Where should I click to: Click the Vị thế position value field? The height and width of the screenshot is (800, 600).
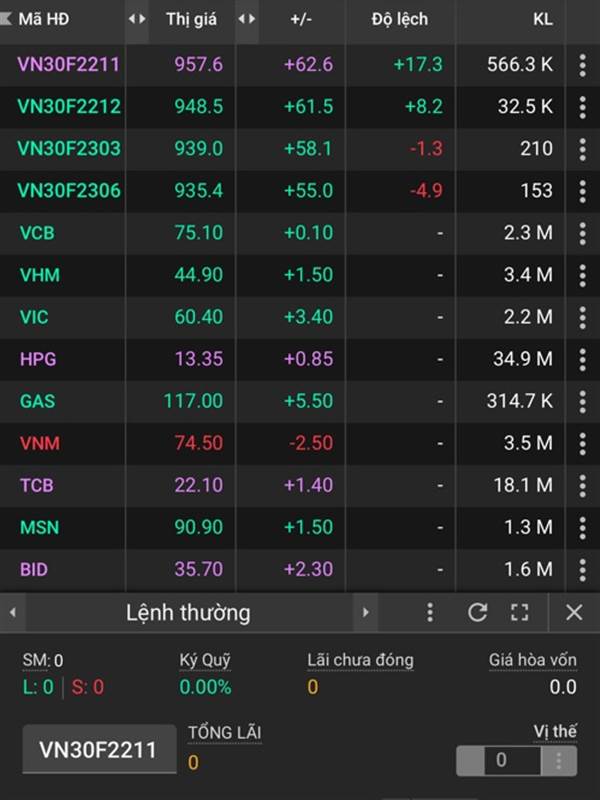pyautogui.click(x=512, y=760)
